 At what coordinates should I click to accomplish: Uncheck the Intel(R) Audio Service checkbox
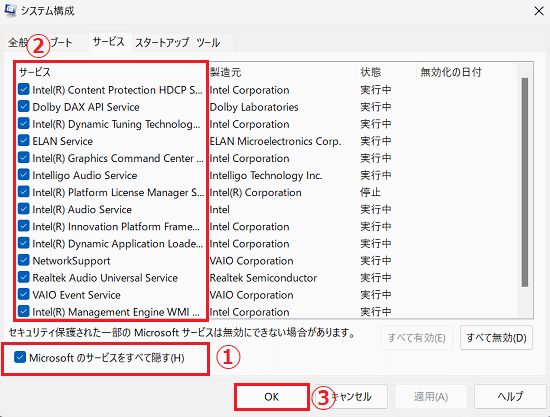pyautogui.click(x=24, y=209)
